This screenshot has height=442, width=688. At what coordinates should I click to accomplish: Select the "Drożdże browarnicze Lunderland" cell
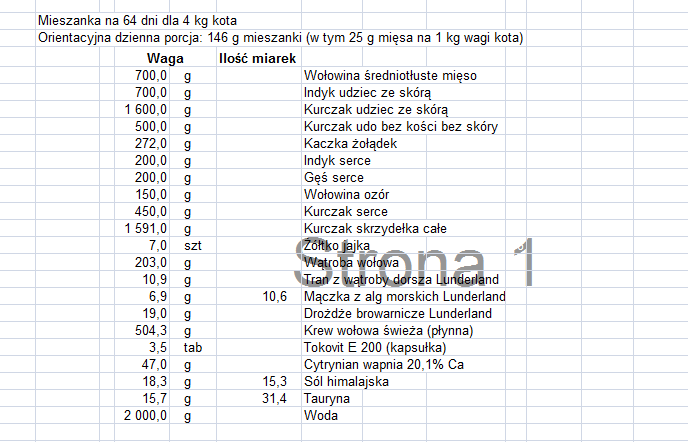(x=398, y=313)
